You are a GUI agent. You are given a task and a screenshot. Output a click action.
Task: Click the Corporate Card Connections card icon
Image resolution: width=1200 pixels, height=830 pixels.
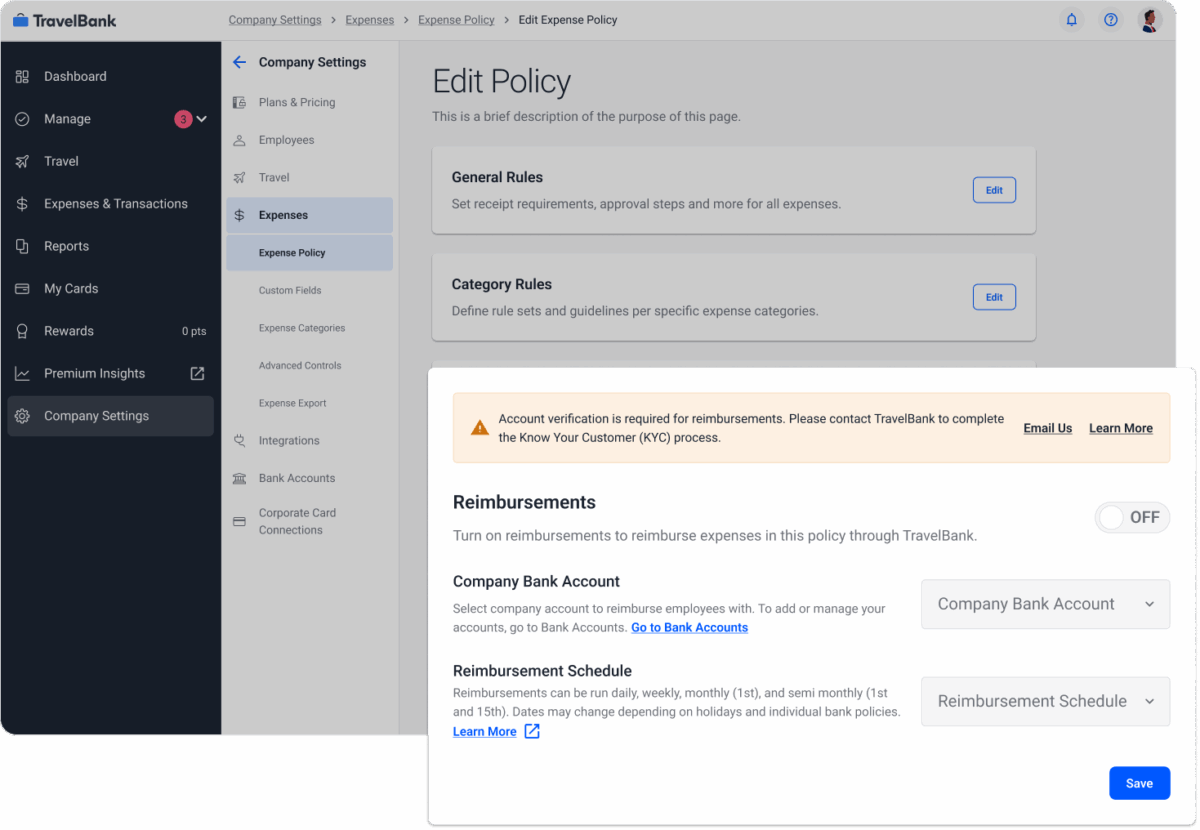coord(239,522)
